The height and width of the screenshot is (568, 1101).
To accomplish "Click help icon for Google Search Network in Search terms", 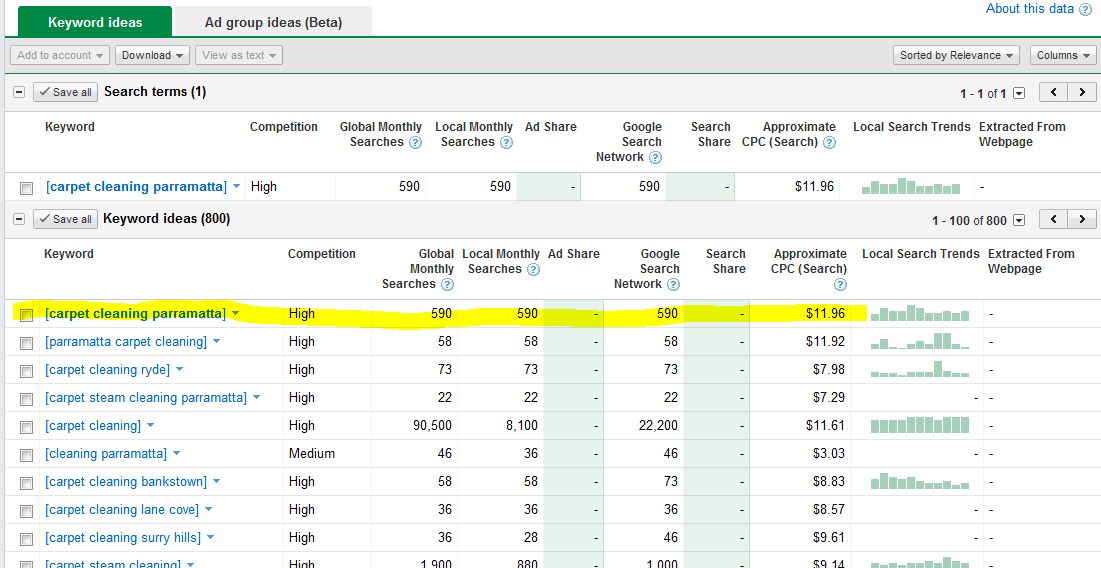I will point(655,157).
